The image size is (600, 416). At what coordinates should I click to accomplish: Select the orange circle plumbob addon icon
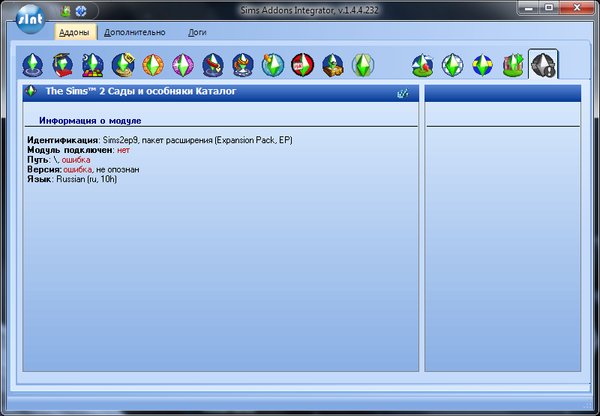click(153, 65)
